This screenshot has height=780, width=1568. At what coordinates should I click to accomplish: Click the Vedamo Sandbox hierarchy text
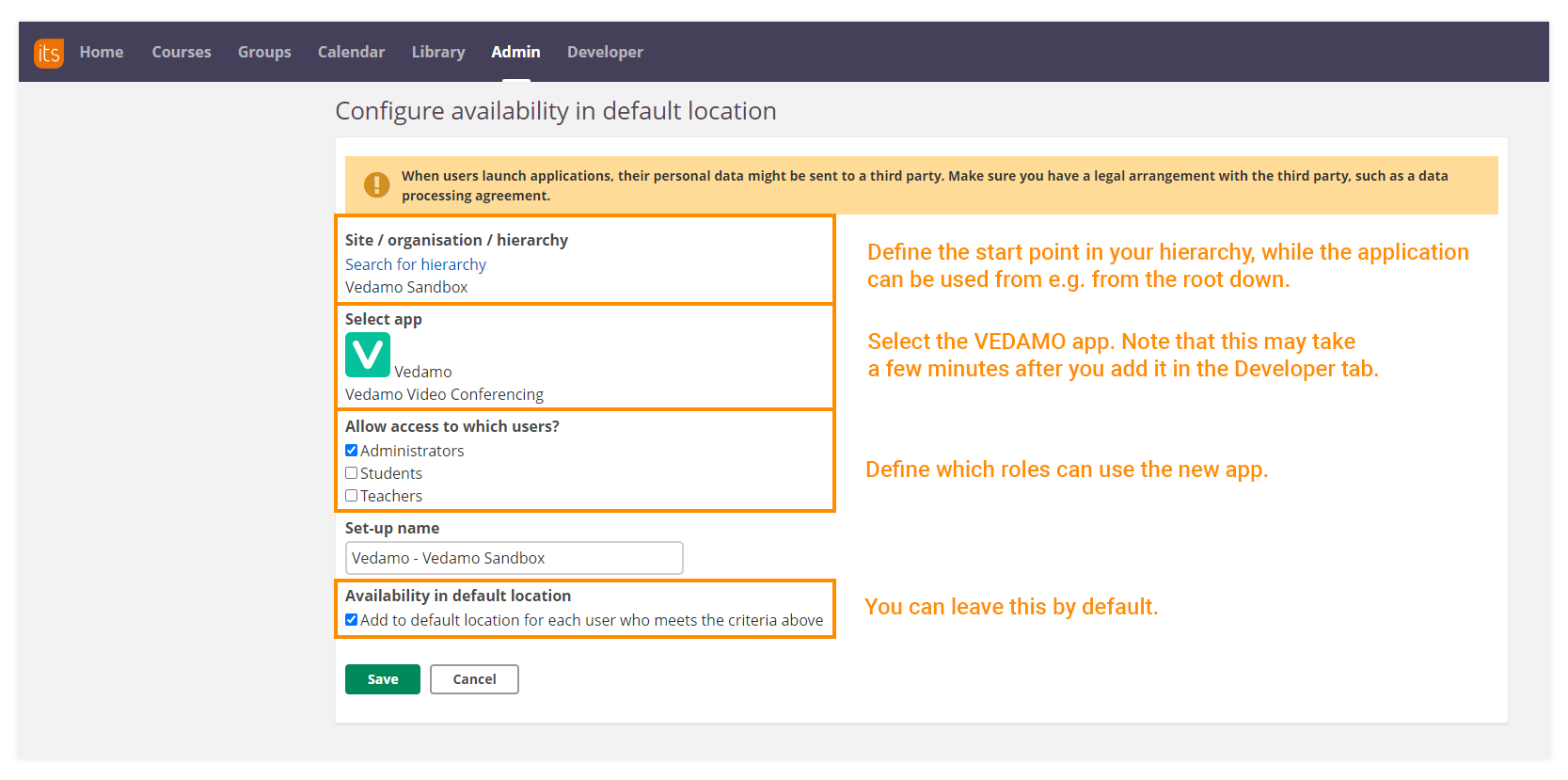point(406,287)
